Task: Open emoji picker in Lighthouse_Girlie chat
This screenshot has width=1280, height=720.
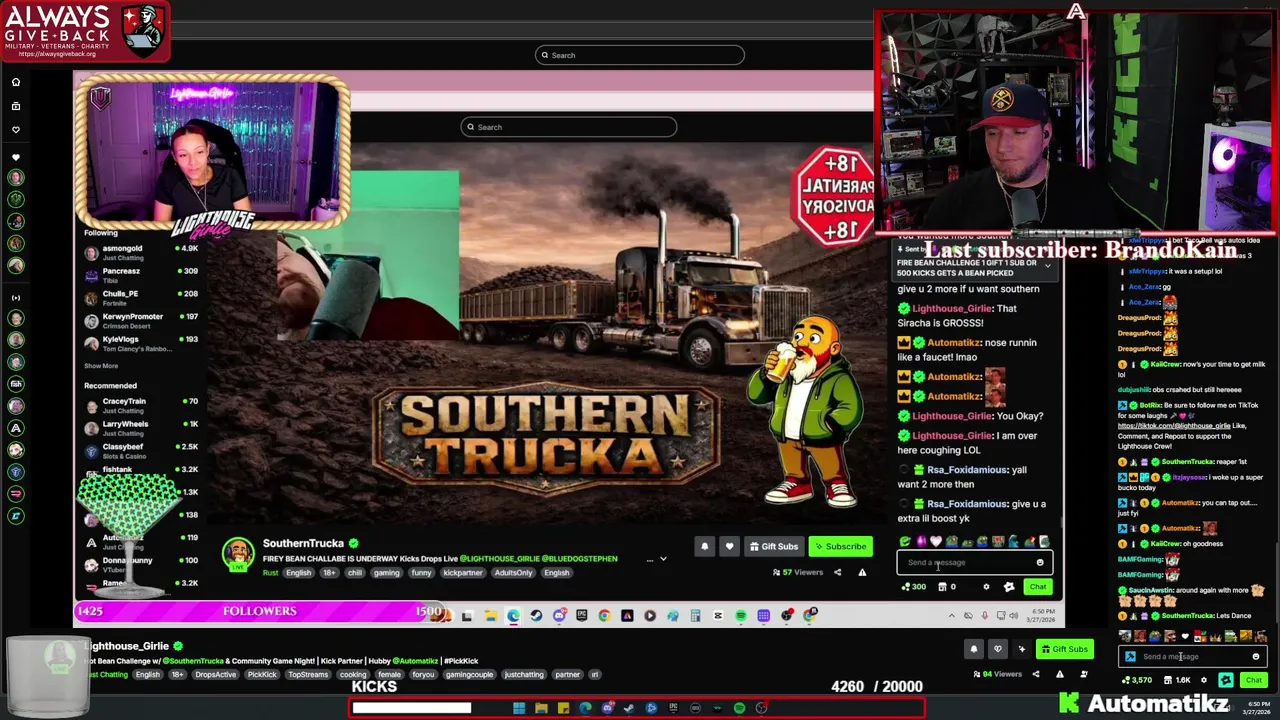Action: (1256, 657)
